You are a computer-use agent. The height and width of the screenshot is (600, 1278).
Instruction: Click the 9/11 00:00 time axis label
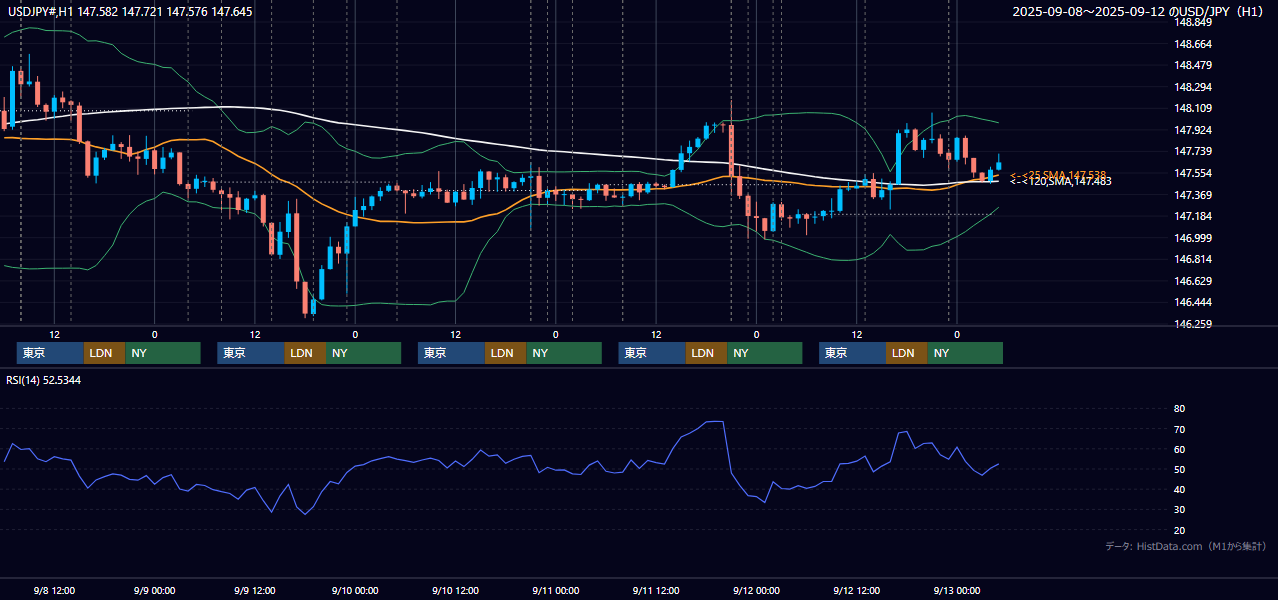tap(555, 590)
